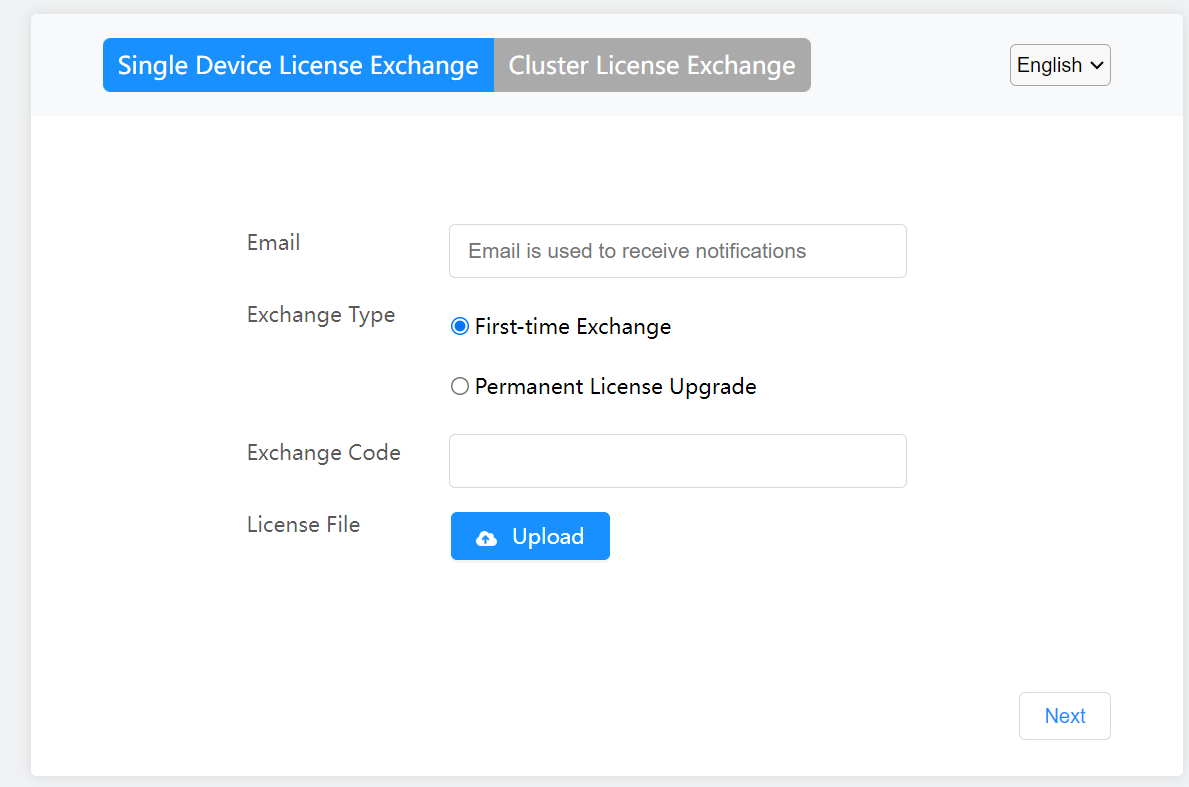Select the First-time Exchange radio button

[460, 327]
